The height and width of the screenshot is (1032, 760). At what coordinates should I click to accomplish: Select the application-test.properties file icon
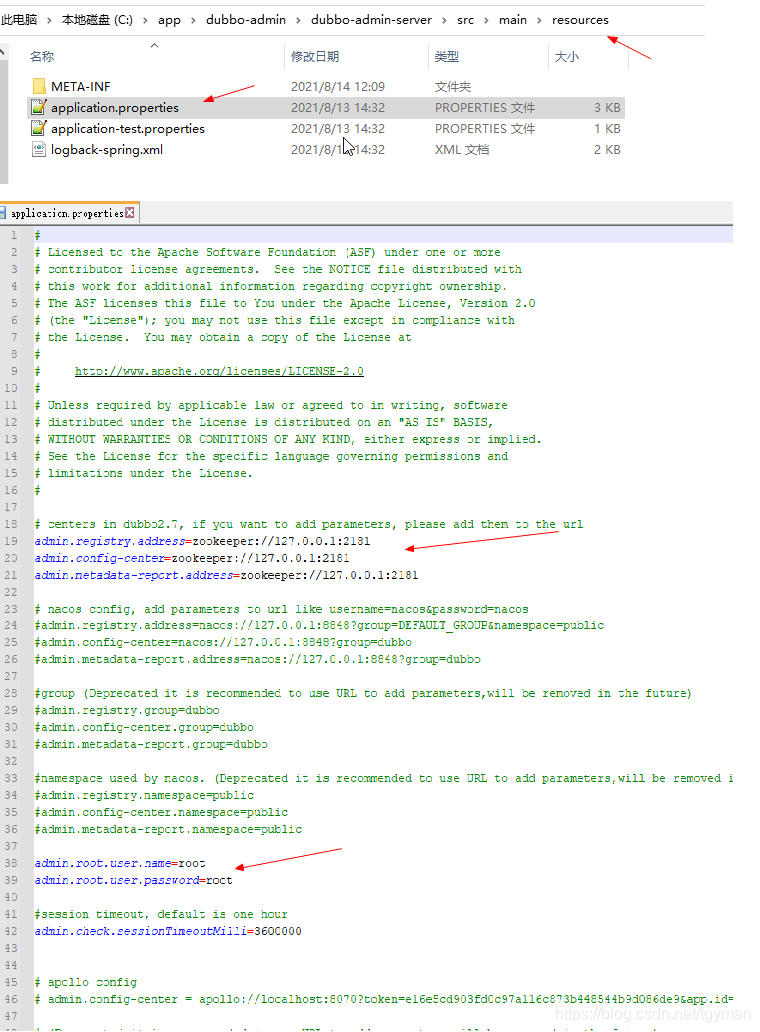click(39, 128)
